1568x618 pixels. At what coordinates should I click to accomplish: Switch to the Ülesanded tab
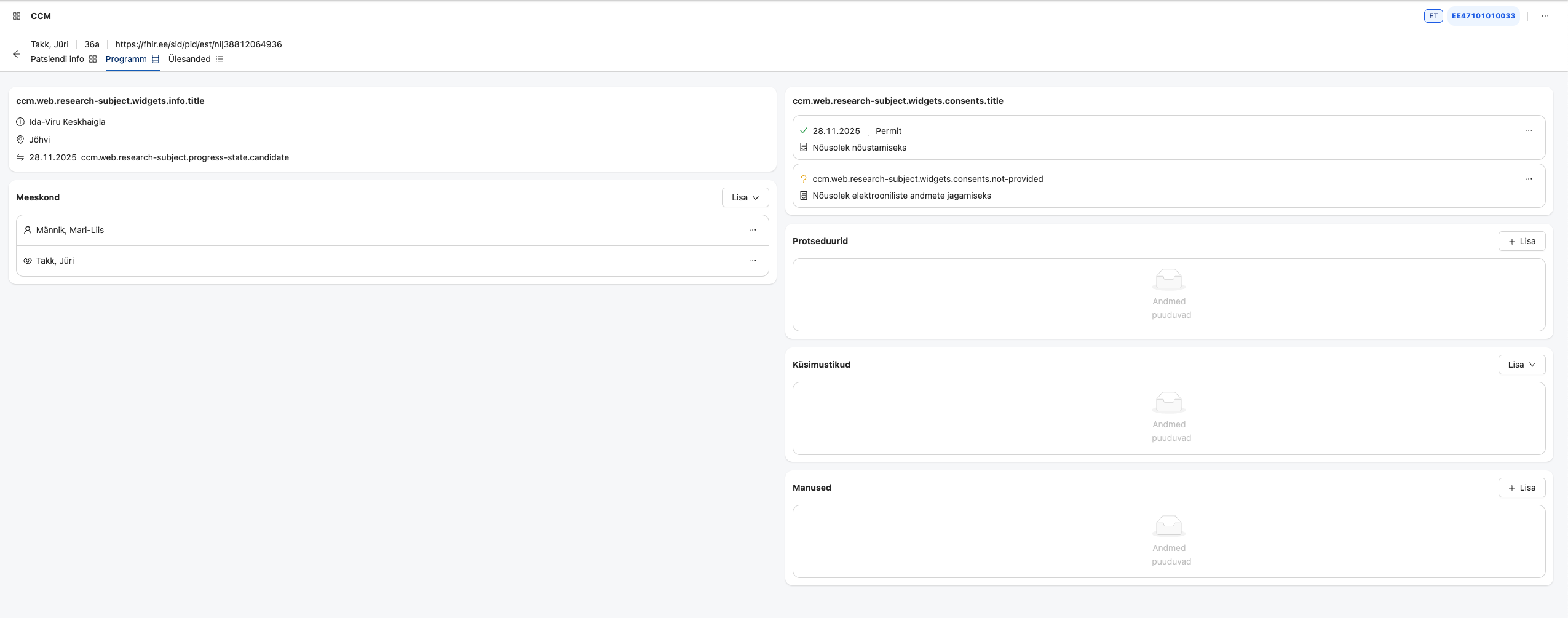click(x=188, y=58)
